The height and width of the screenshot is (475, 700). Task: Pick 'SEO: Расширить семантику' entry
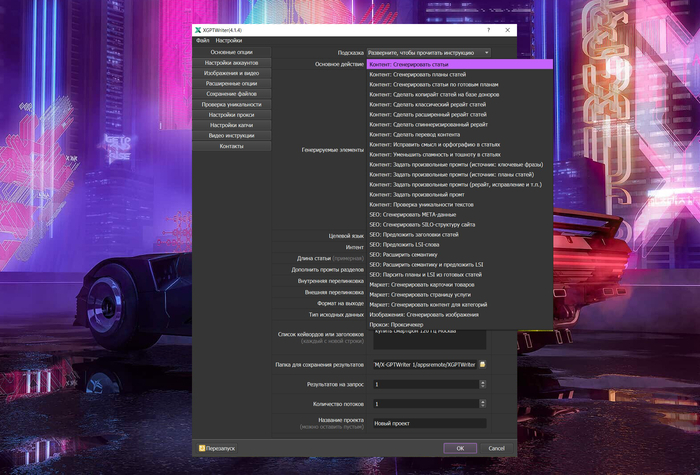(460, 254)
